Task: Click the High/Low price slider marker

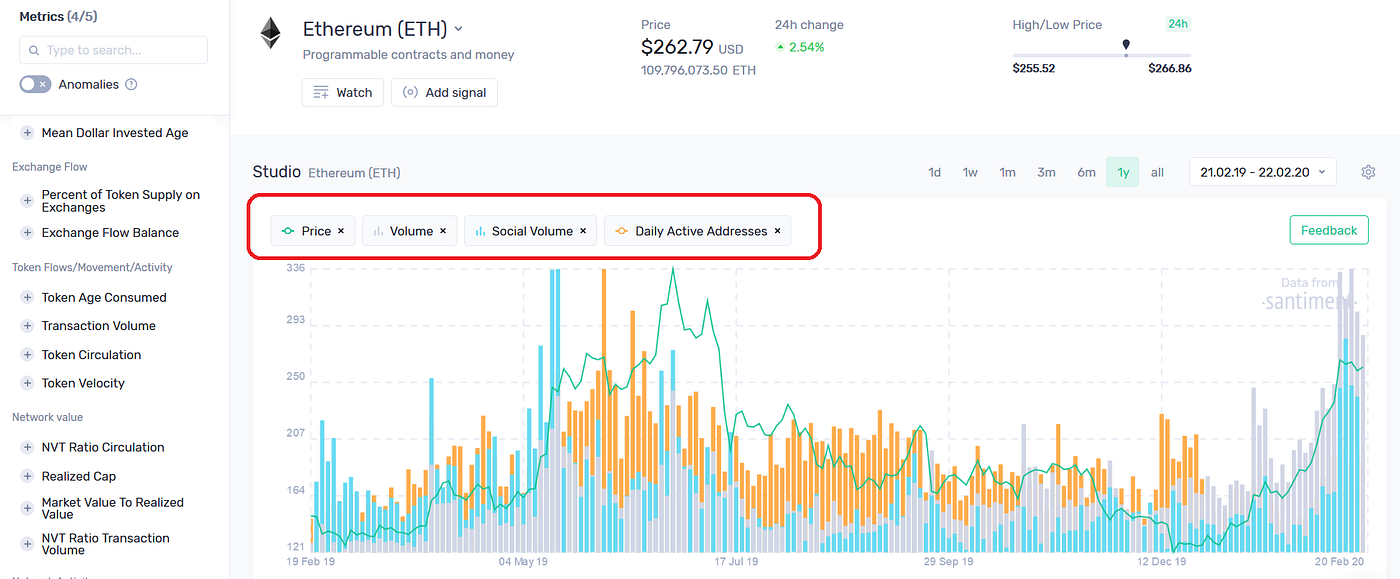Action: click(1126, 46)
